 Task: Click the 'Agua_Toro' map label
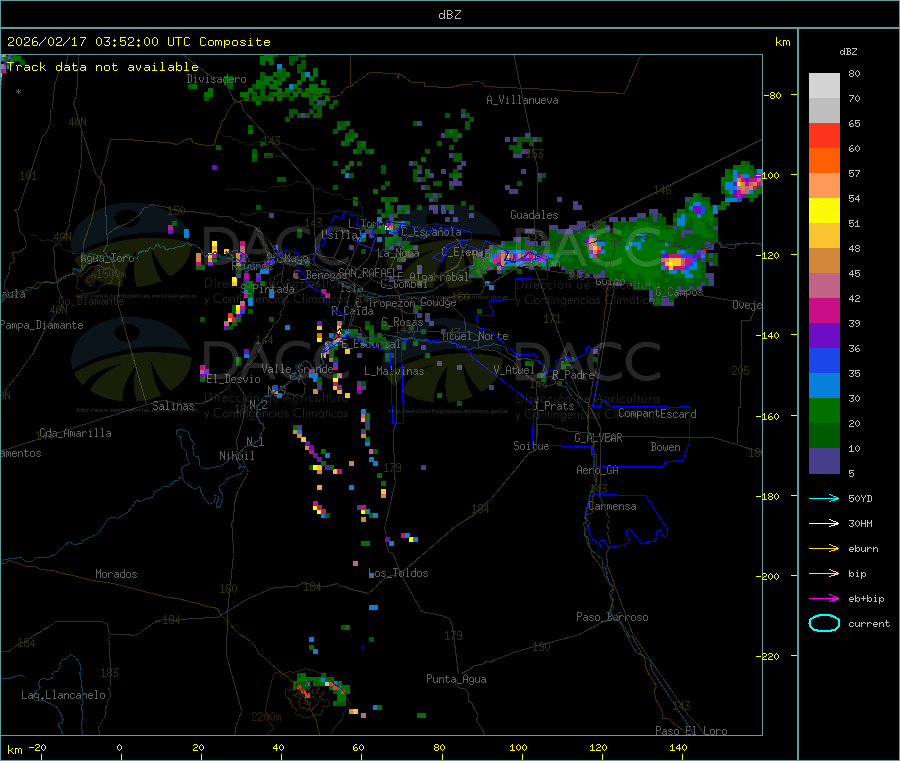[x=107, y=258]
